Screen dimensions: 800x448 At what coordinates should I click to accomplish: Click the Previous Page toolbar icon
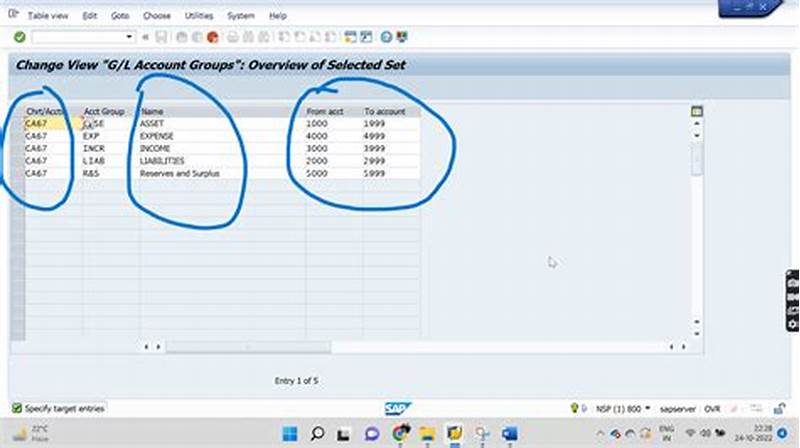click(x=300, y=37)
